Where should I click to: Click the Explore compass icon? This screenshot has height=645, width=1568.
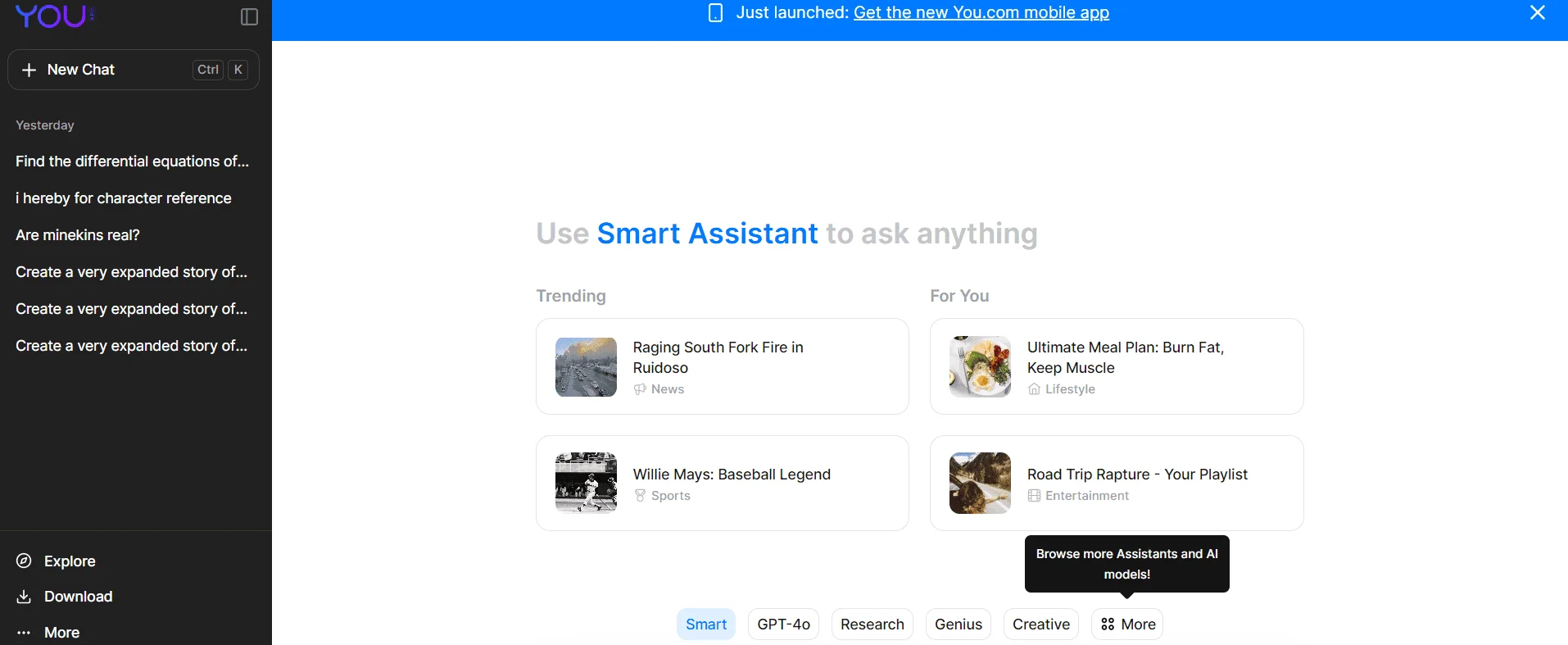[x=25, y=561]
